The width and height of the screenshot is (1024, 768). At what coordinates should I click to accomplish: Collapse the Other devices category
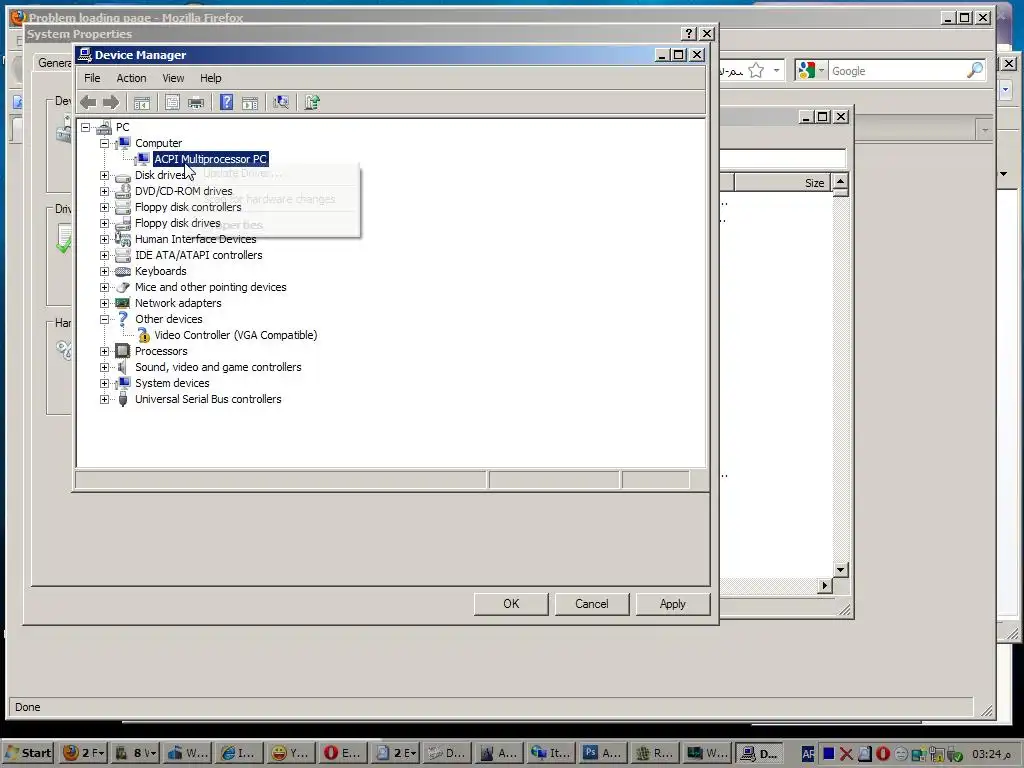pyautogui.click(x=104, y=319)
